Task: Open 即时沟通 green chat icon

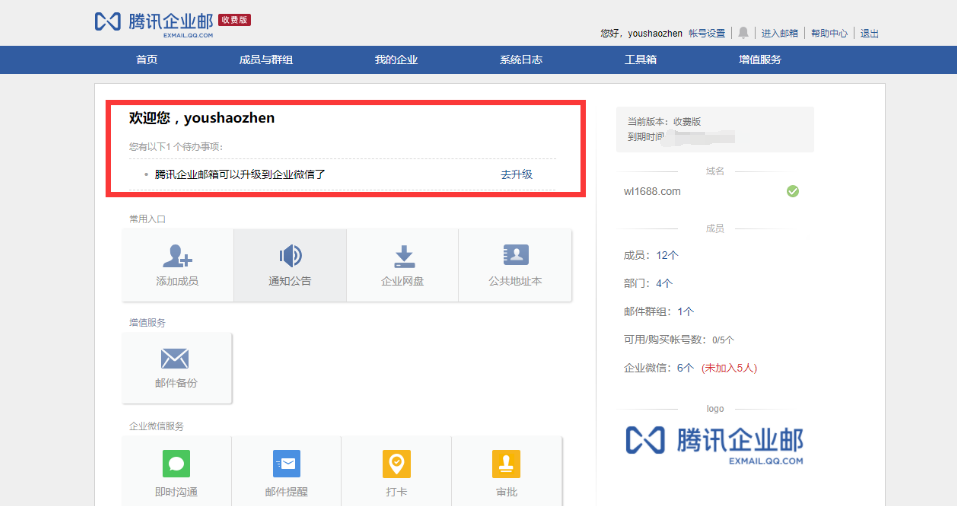Action: (176, 464)
